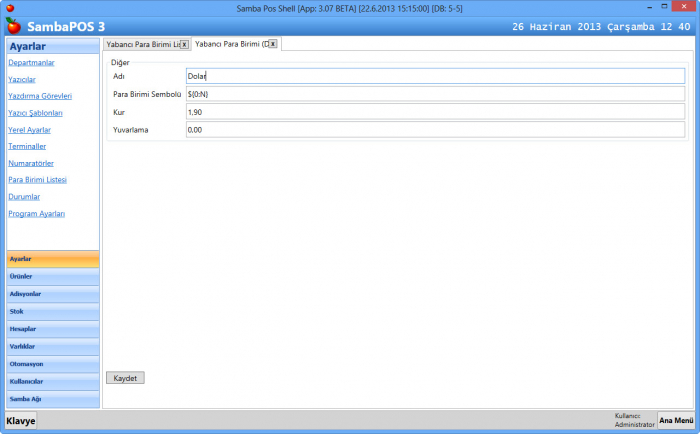The image size is (700, 434).
Task: Expand the Ürünler navigation section
Action: [x=52, y=277]
